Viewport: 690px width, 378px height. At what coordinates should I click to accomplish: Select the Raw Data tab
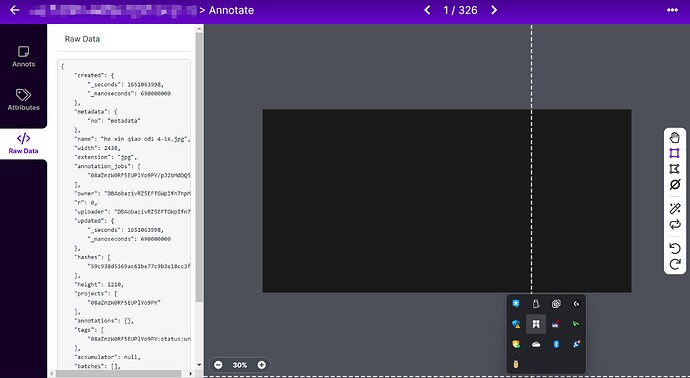[x=23, y=143]
